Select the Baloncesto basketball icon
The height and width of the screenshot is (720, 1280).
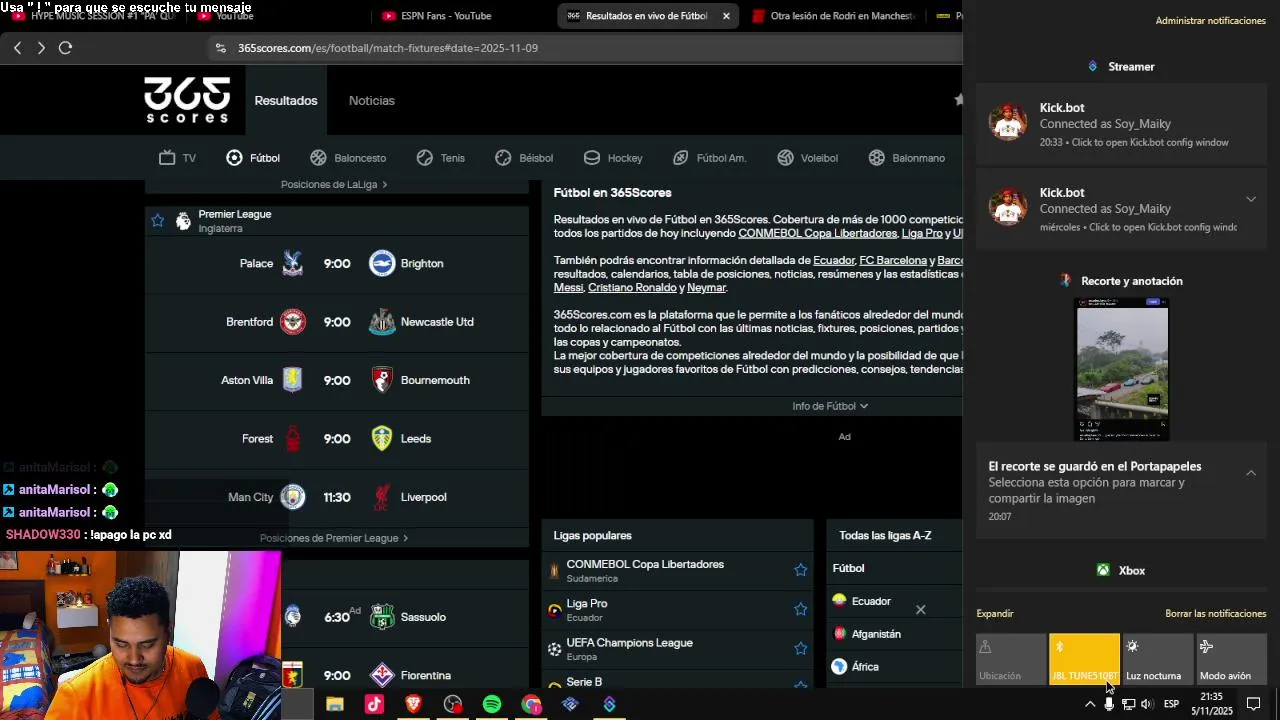[x=318, y=158]
